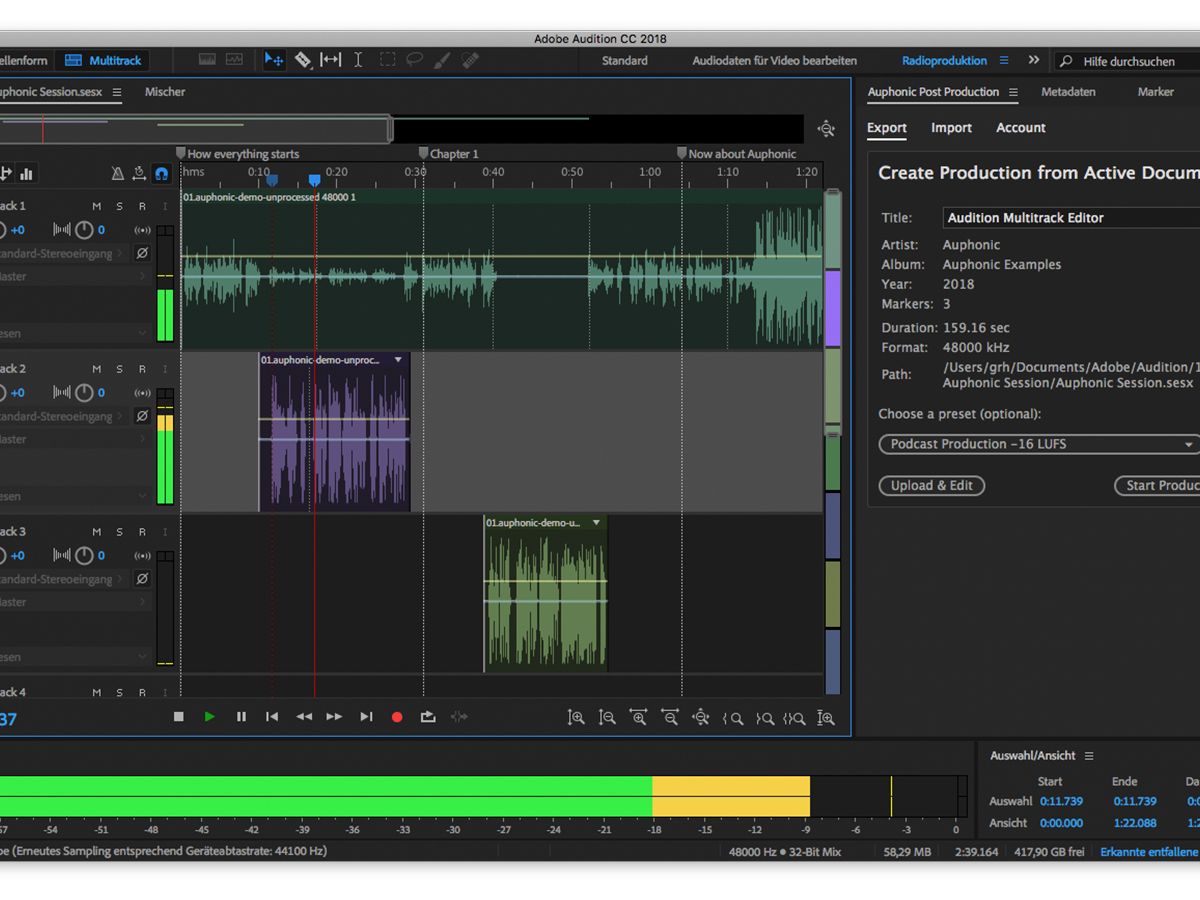The width and height of the screenshot is (1200, 900).
Task: Solo Track 2 with S button
Action: (x=120, y=369)
